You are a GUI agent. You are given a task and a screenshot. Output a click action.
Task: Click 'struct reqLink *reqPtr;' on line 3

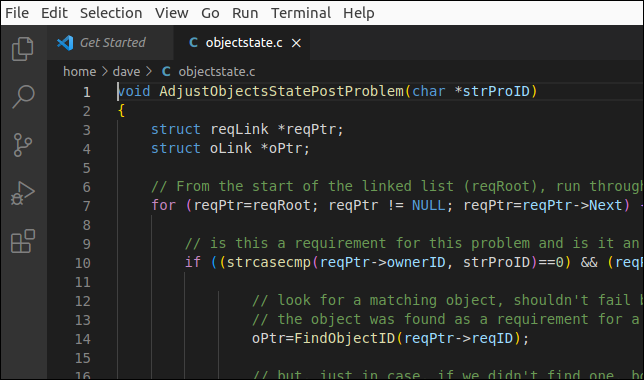coord(247,129)
